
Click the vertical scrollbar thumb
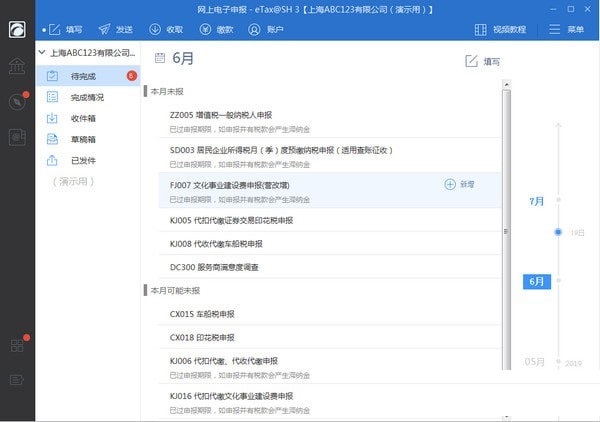tap(506, 231)
